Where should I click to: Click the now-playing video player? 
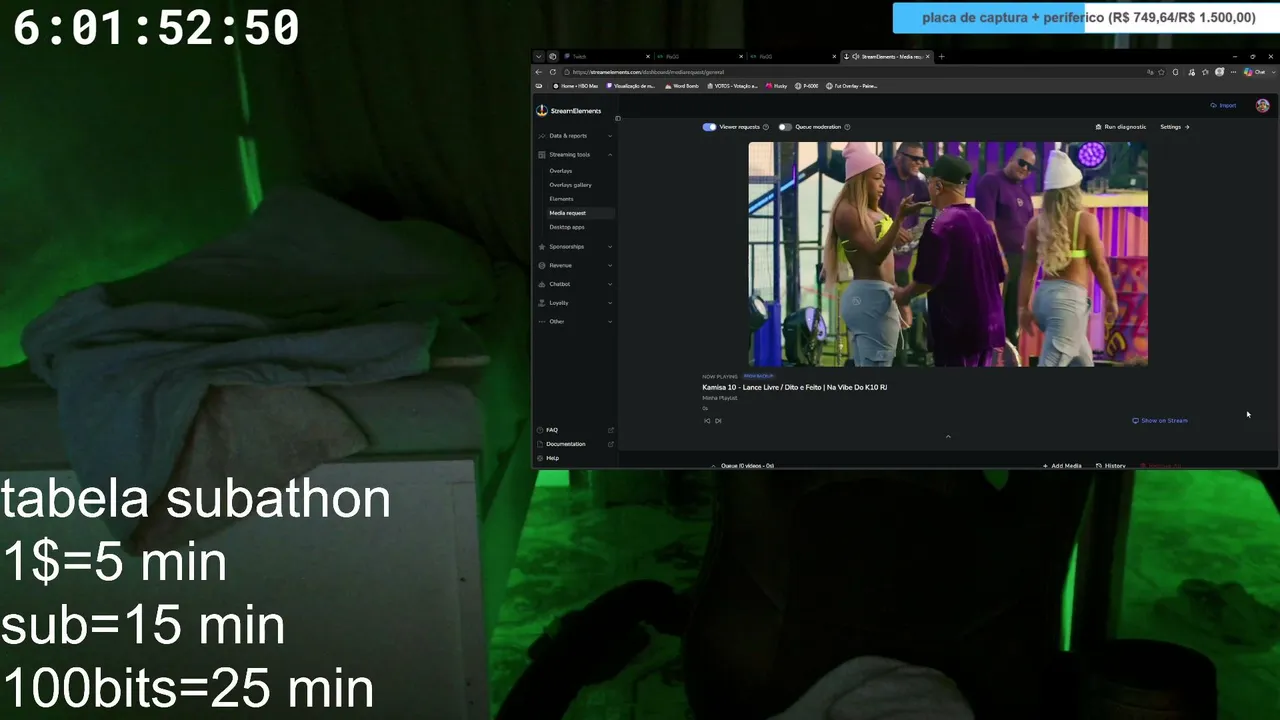[948, 254]
